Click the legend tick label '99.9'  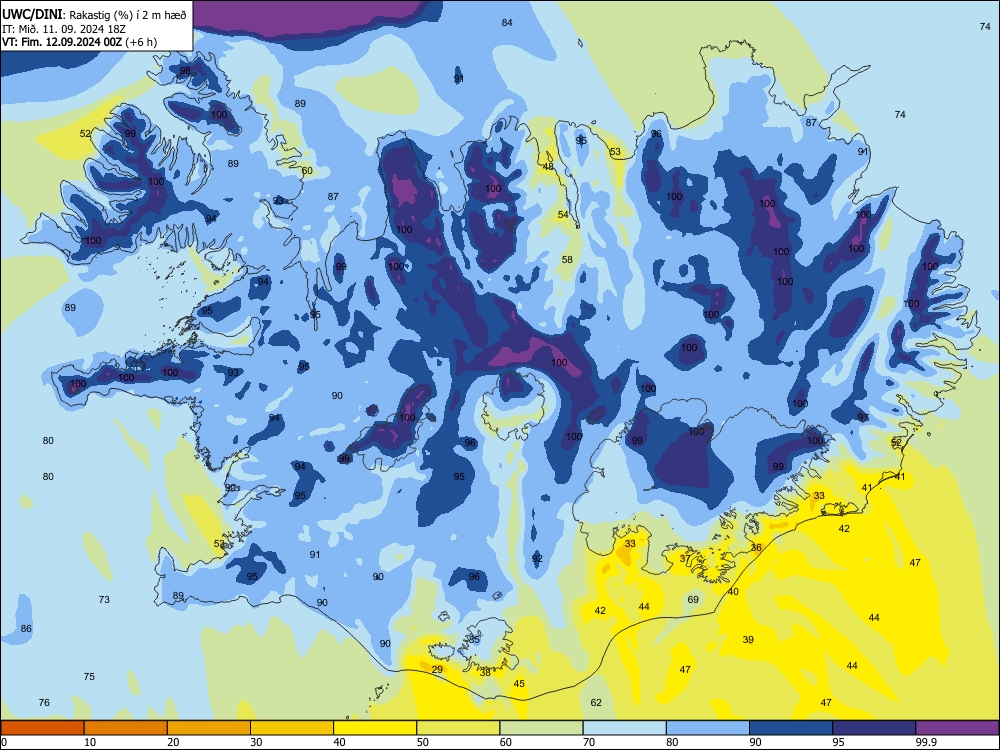(926, 742)
